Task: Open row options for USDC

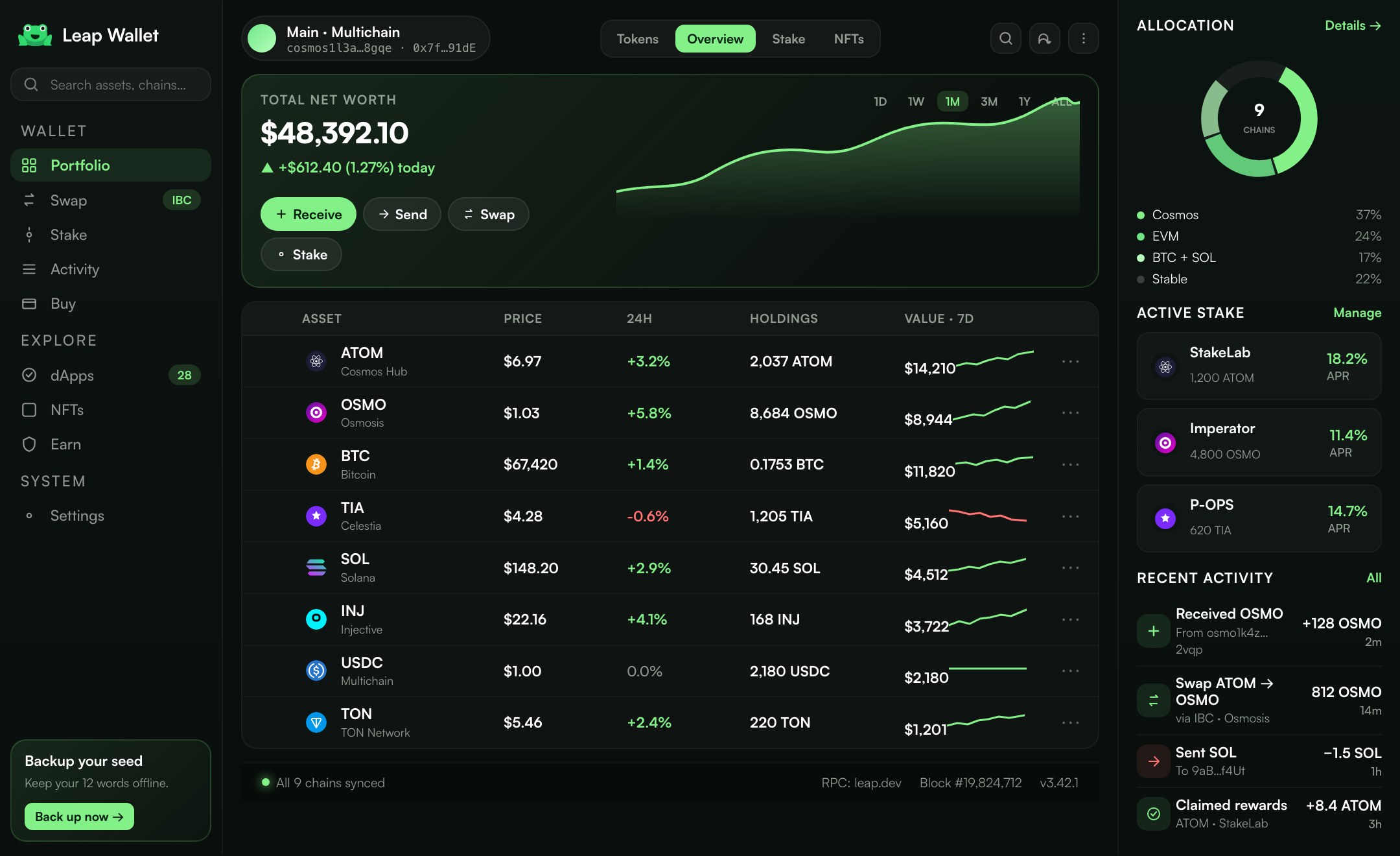Action: point(1071,671)
